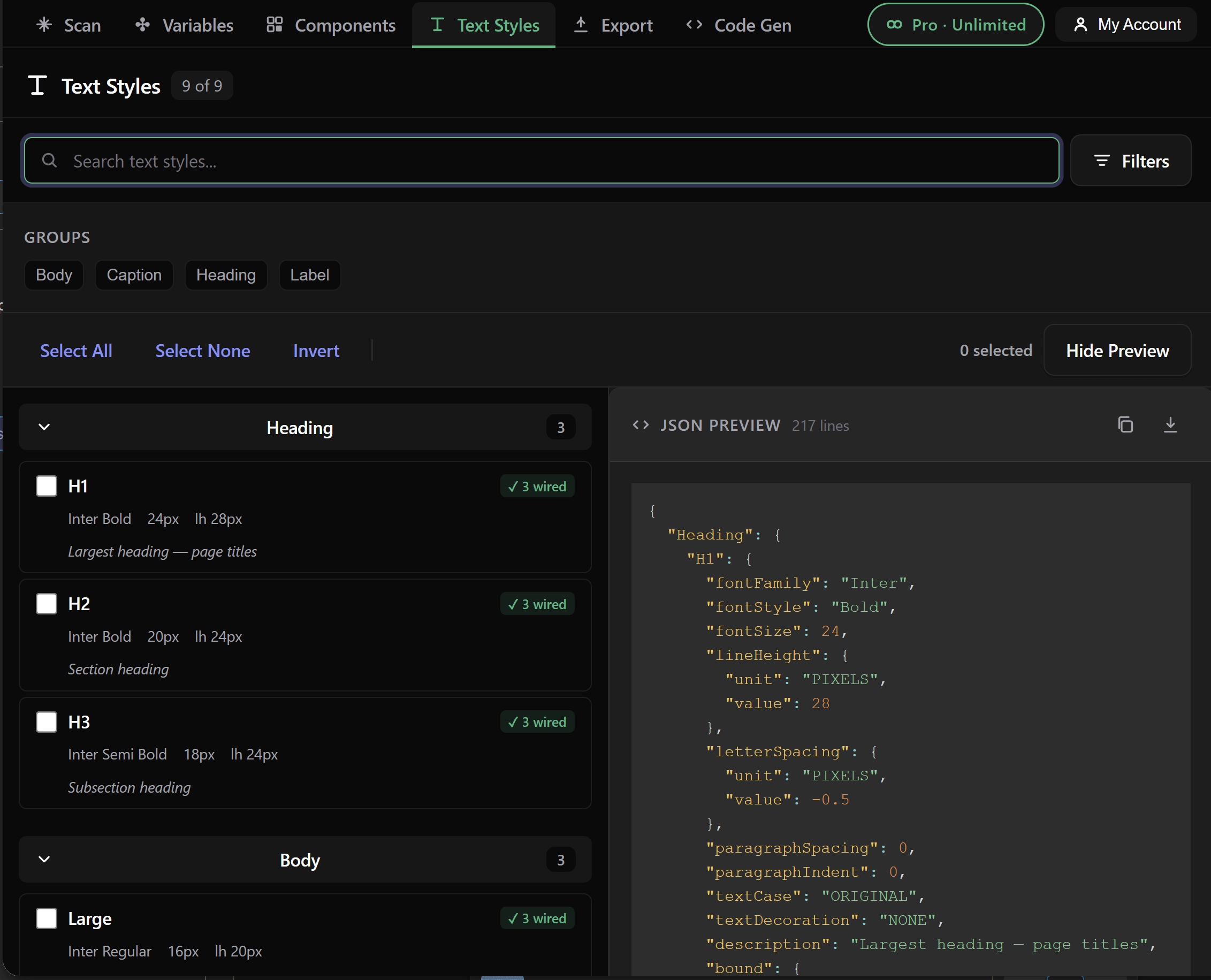
Task: Hide the JSON preview panel
Action: 1117,350
